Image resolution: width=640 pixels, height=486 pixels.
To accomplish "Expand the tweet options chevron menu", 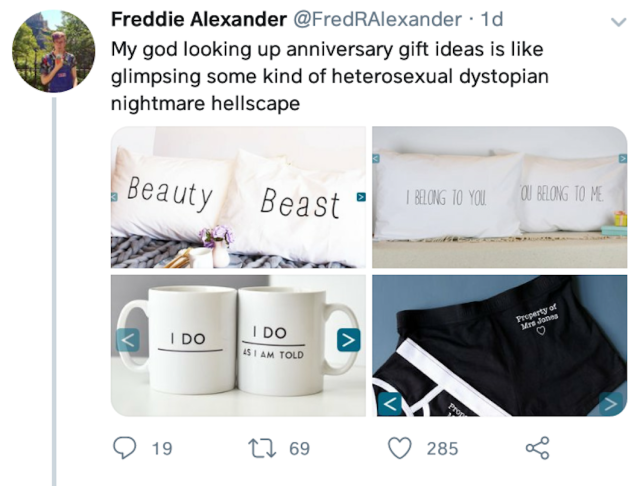I will click(619, 22).
